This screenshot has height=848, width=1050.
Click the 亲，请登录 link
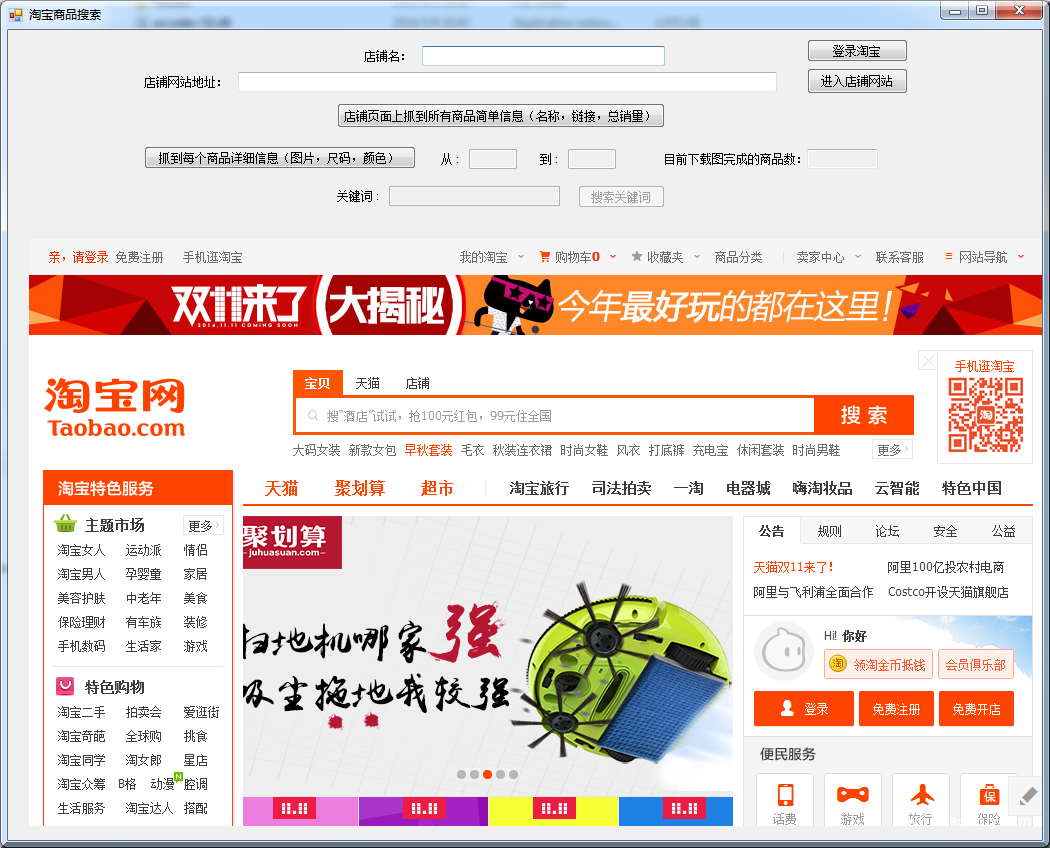pos(78,257)
